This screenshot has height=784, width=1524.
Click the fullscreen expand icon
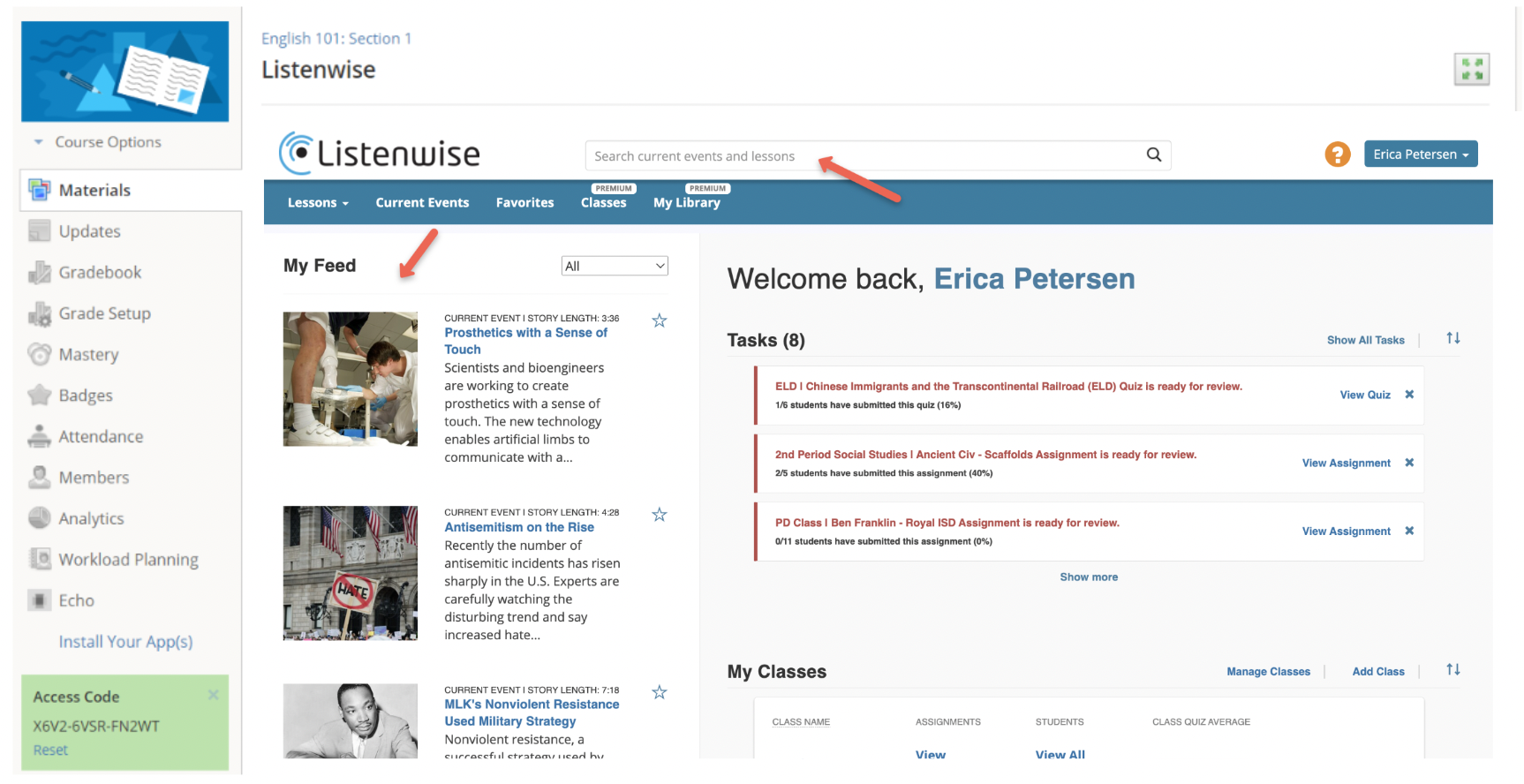(x=1471, y=69)
